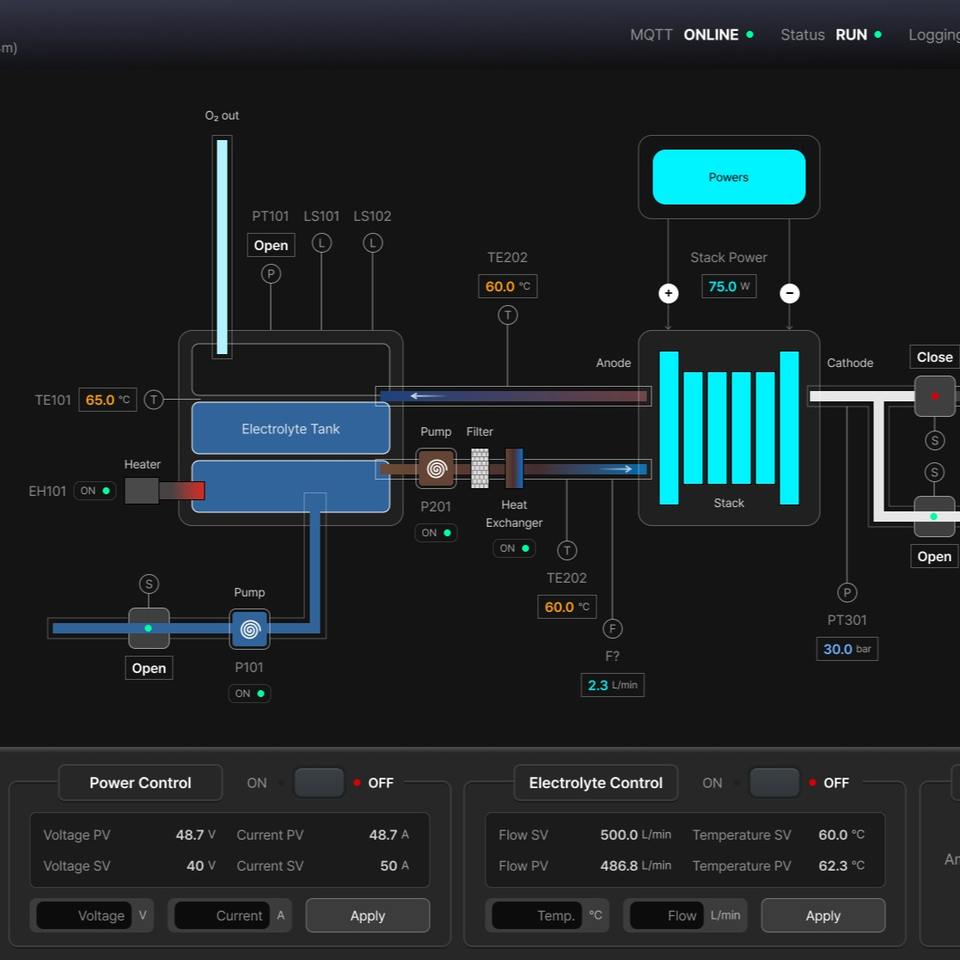
Task: Toggle the EH101 heater ON indicator
Action: click(95, 491)
